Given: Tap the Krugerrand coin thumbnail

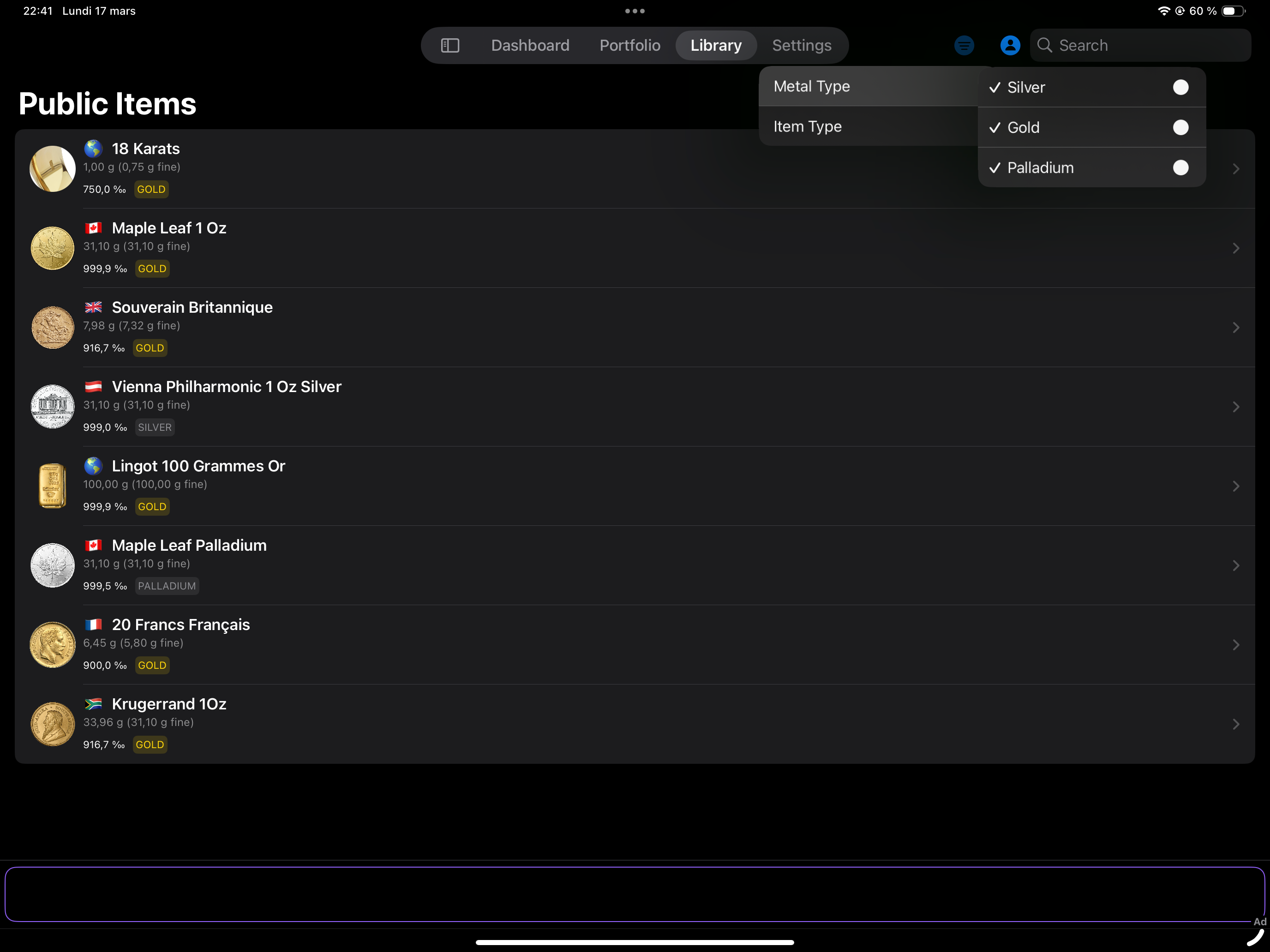Looking at the screenshot, I should click(x=52, y=724).
